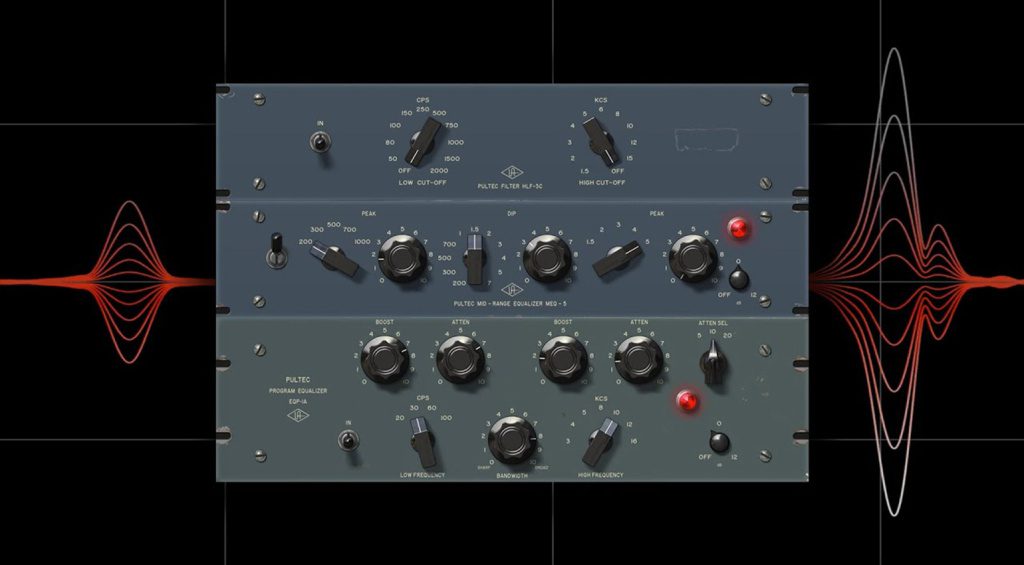Click the High Cut-Off rotary selector on HLF-3C
The height and width of the screenshot is (565, 1024).
[x=601, y=141]
